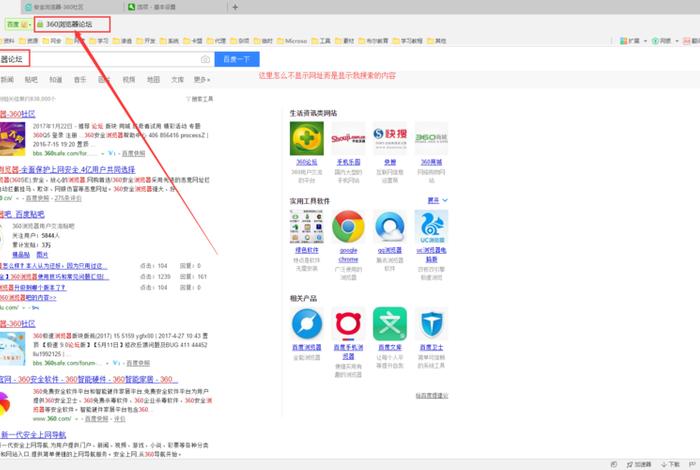
Task: Click the 绿色软件 icon grid thumbnail
Action: 306,227
